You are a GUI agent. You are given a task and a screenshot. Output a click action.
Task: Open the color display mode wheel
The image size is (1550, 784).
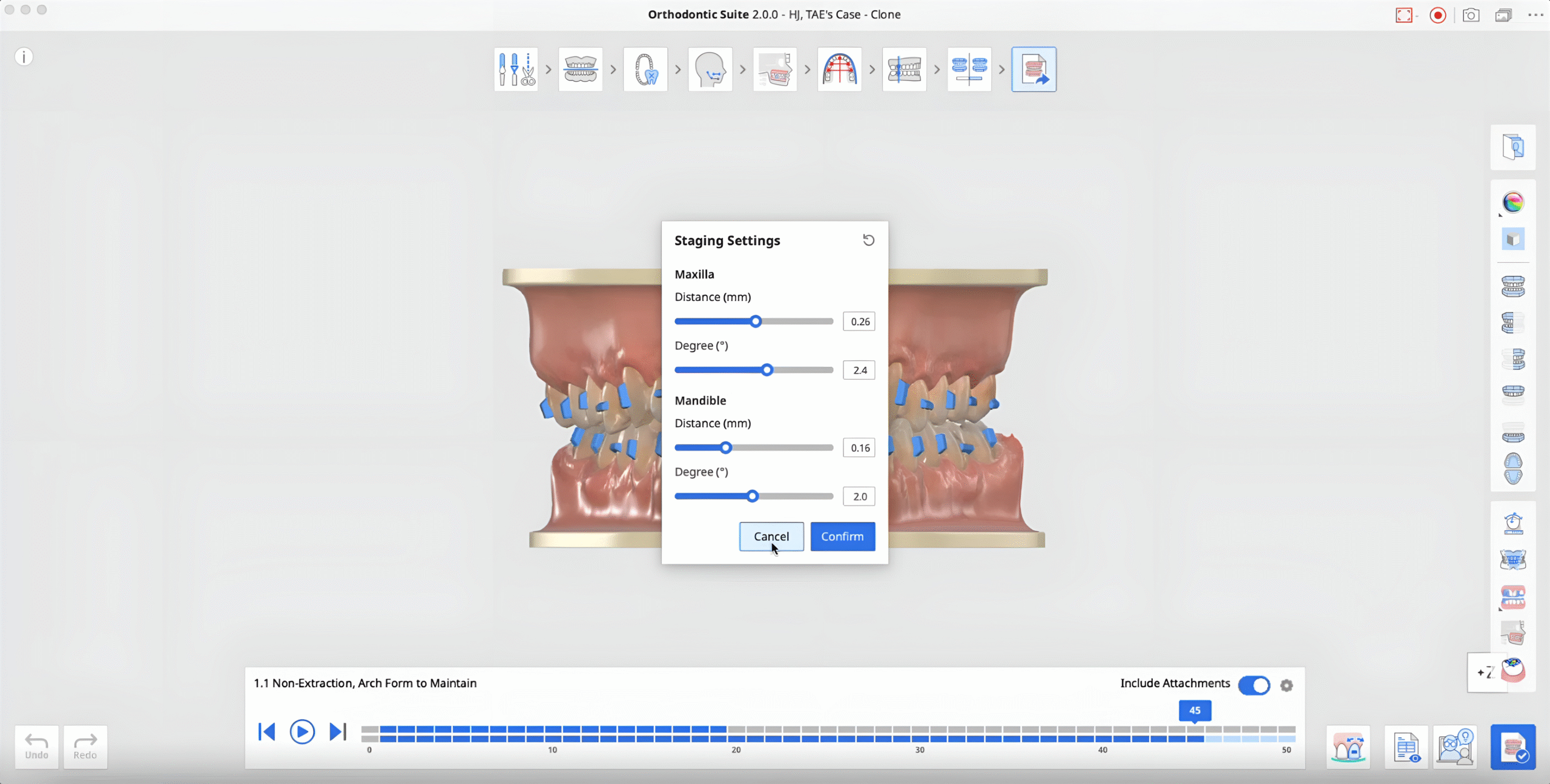click(1513, 202)
